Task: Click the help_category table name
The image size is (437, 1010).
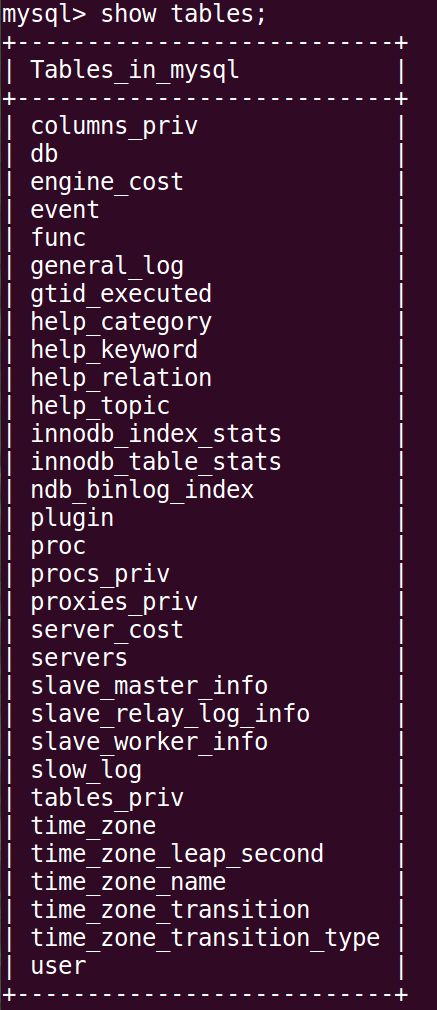Action: pos(121,322)
